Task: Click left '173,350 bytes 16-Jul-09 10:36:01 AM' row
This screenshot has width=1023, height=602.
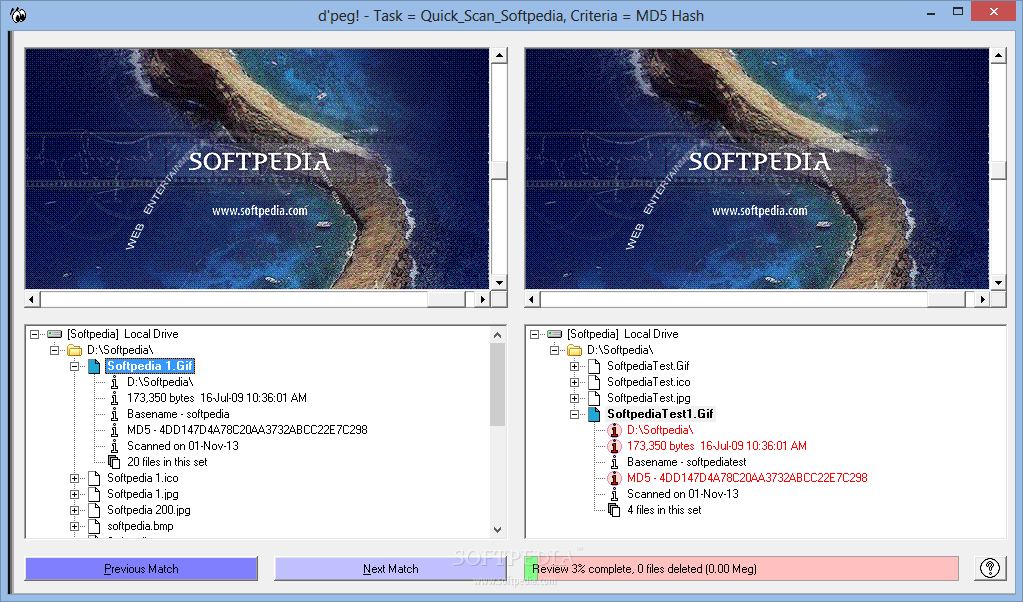Action: [217, 398]
